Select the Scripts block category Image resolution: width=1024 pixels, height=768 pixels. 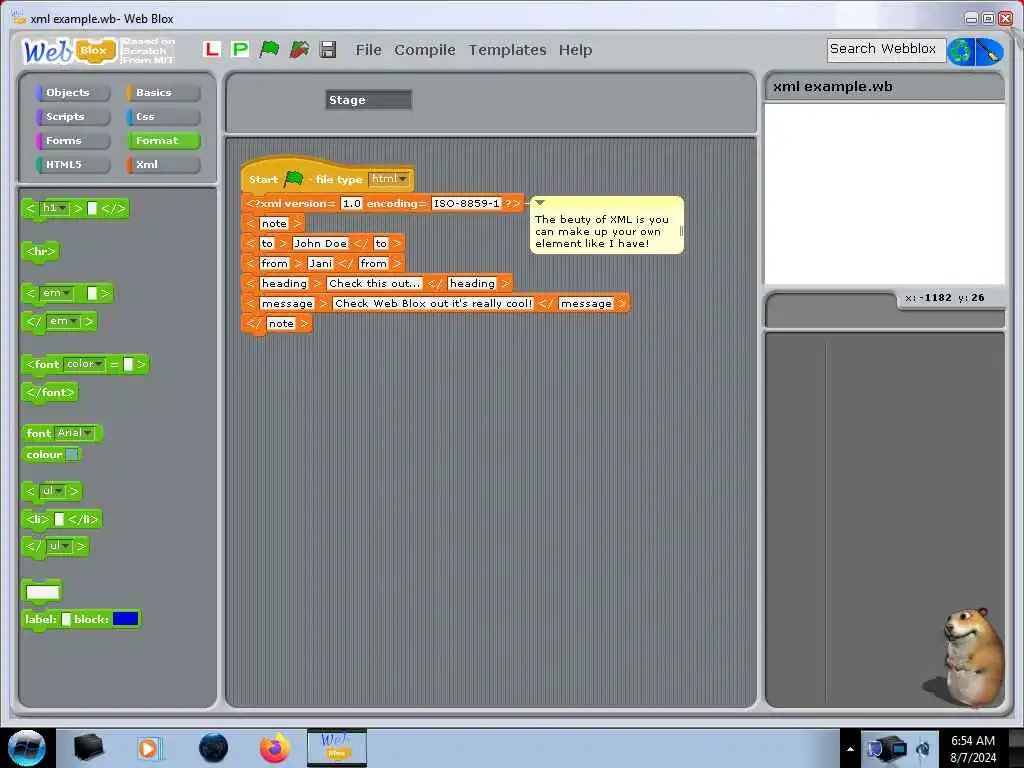click(x=72, y=117)
